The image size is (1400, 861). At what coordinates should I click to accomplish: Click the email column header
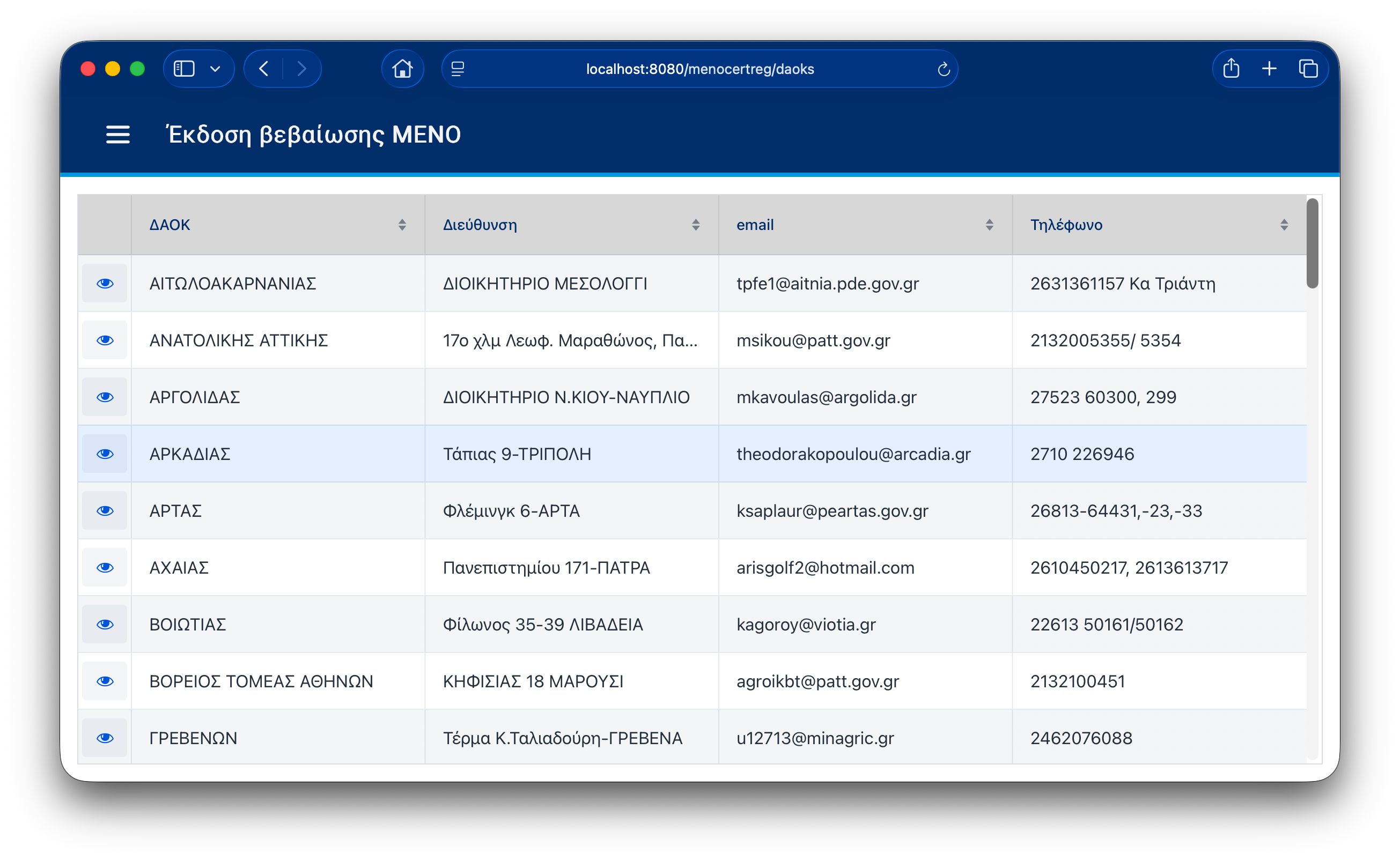pyautogui.click(x=755, y=225)
